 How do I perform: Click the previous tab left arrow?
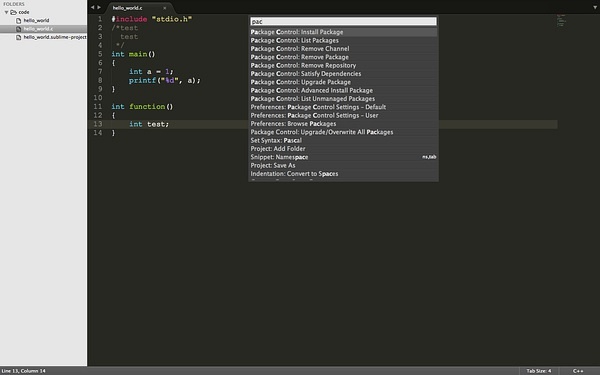pyautogui.click(x=93, y=7)
